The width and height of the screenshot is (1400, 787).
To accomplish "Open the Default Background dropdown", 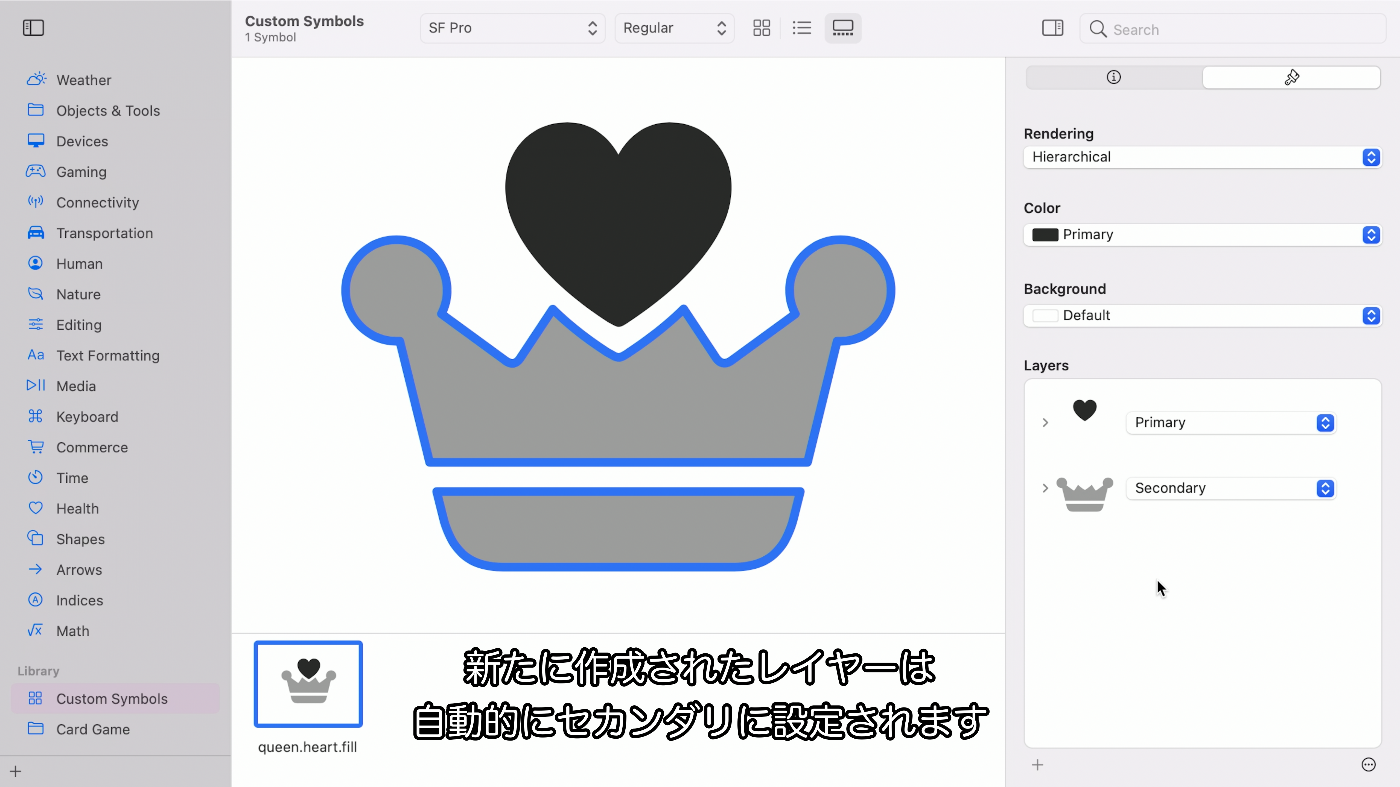I will [1202, 316].
